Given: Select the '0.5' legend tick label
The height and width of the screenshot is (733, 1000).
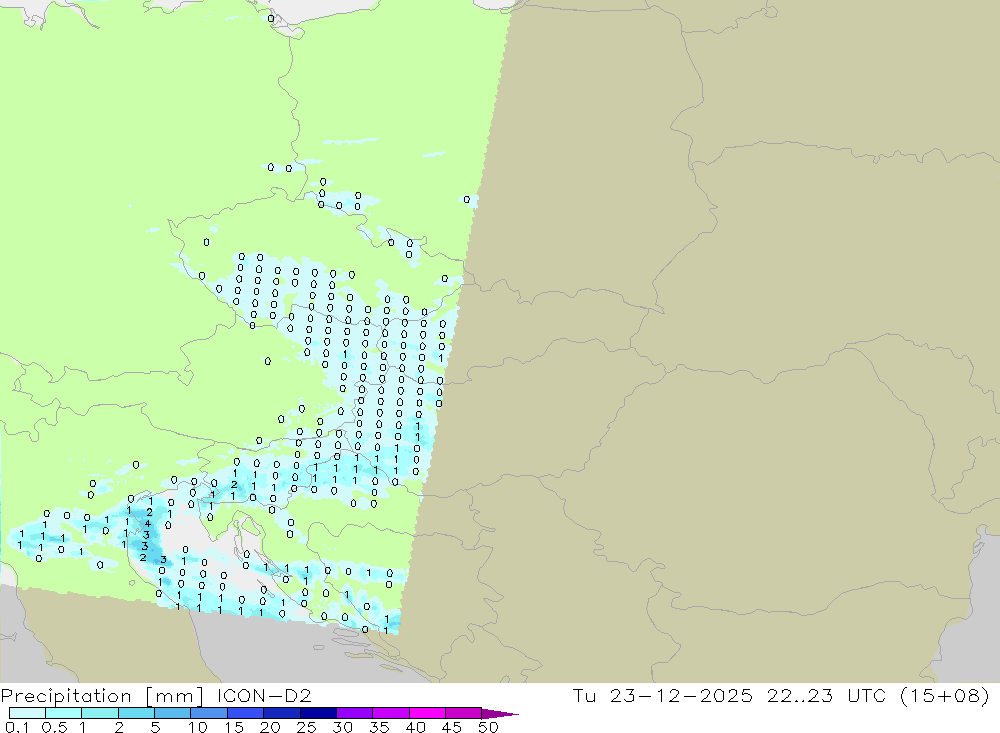Looking at the screenshot, I should [54, 727].
